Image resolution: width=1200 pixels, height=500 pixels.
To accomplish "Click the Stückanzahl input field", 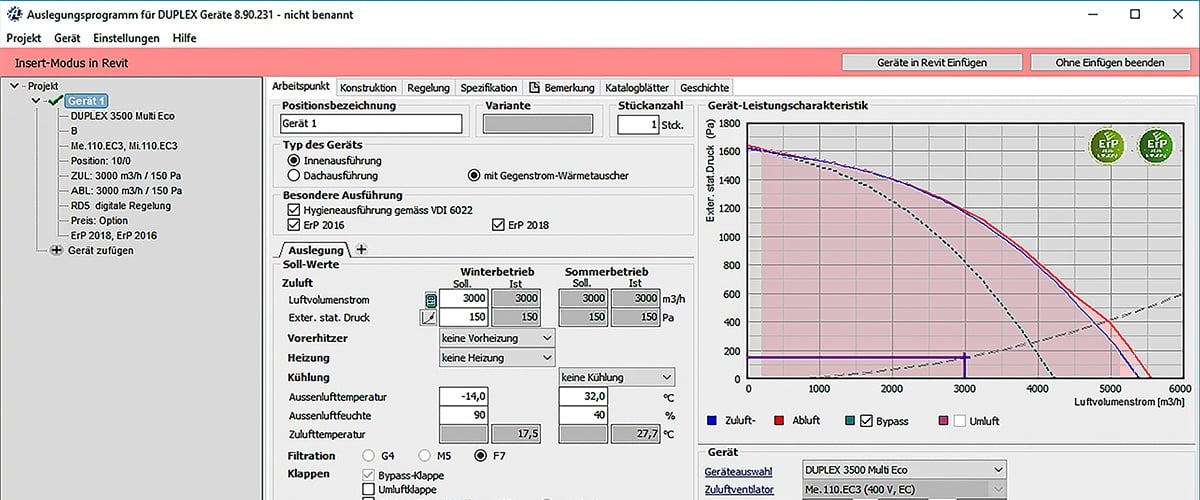I will (637, 124).
